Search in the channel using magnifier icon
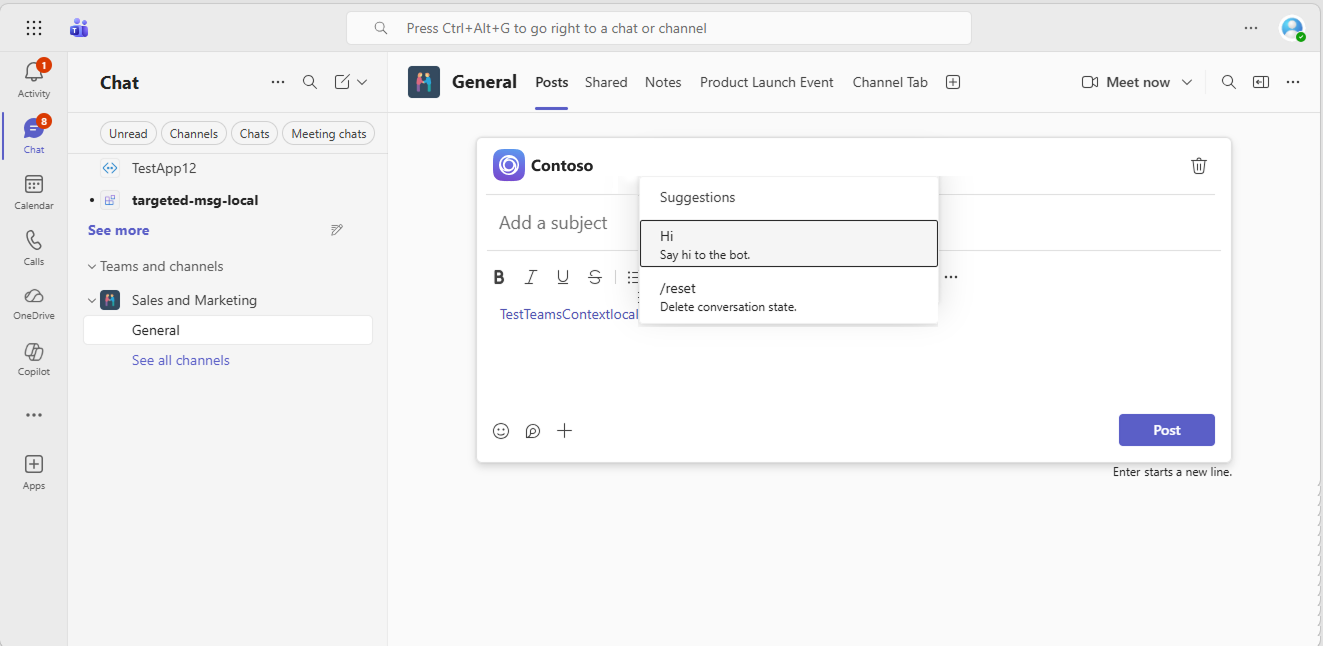The image size is (1323, 646). click(x=1229, y=82)
